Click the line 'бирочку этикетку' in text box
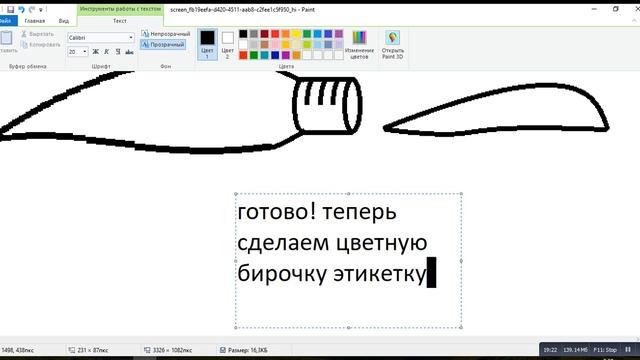640x360 pixels. click(331, 273)
